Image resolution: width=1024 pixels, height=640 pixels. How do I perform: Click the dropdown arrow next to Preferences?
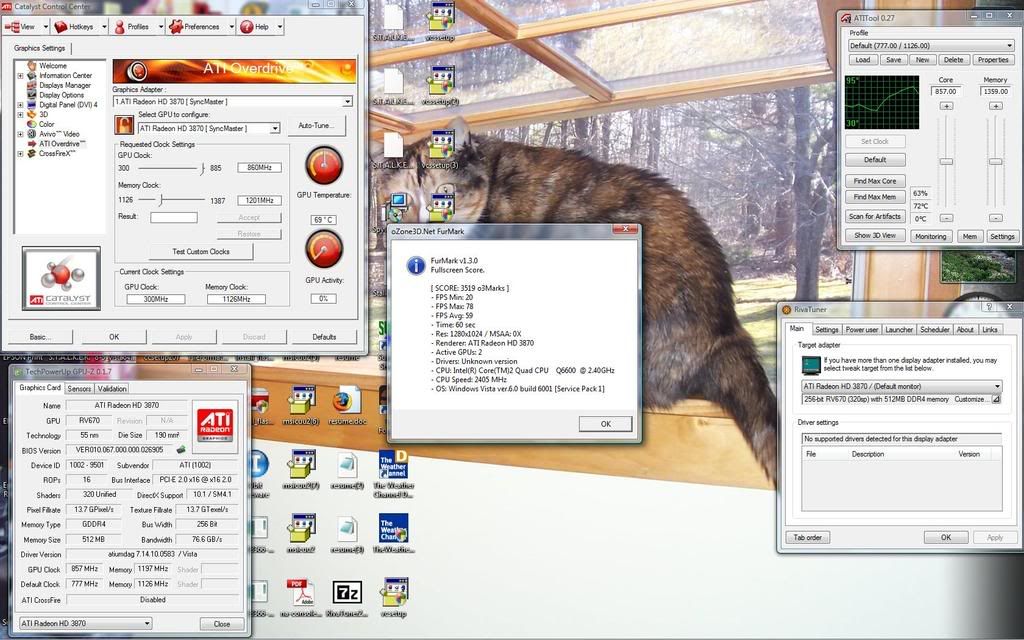[232, 27]
